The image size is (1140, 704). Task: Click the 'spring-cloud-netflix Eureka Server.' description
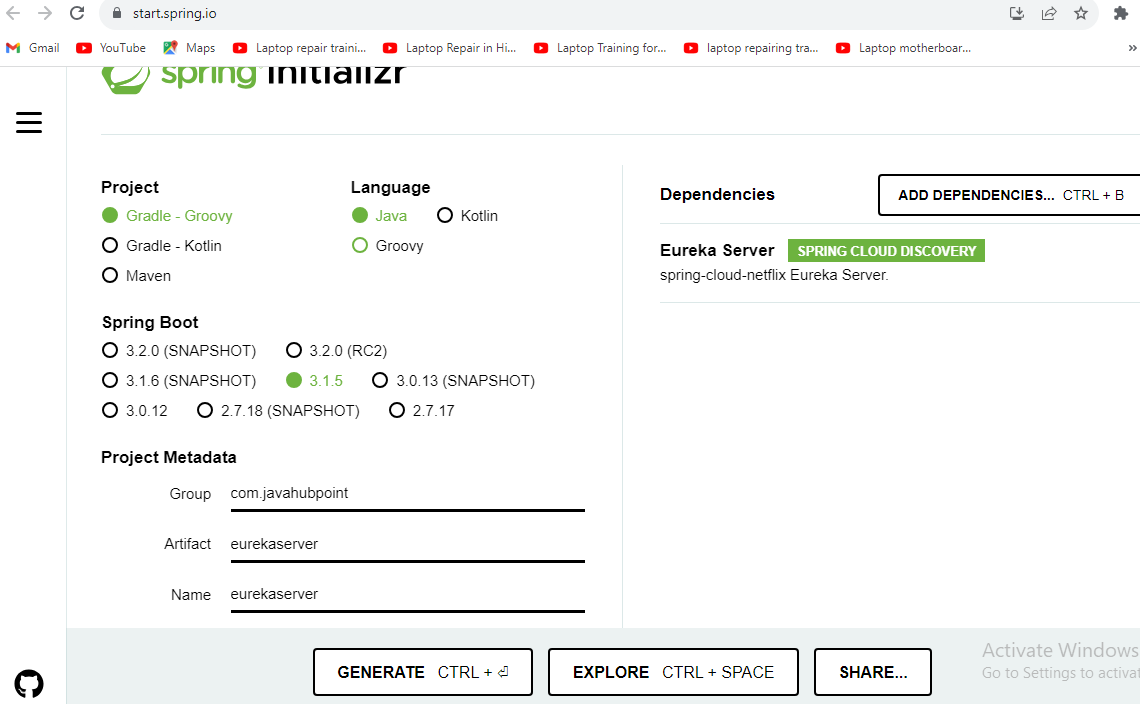tap(774, 275)
